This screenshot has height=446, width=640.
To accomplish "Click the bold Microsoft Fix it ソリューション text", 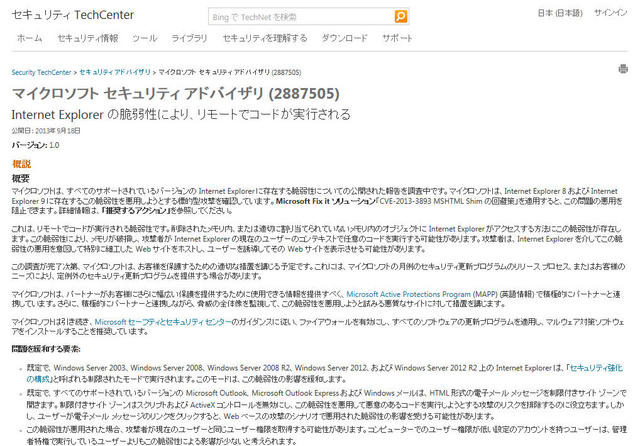I will point(326,201).
